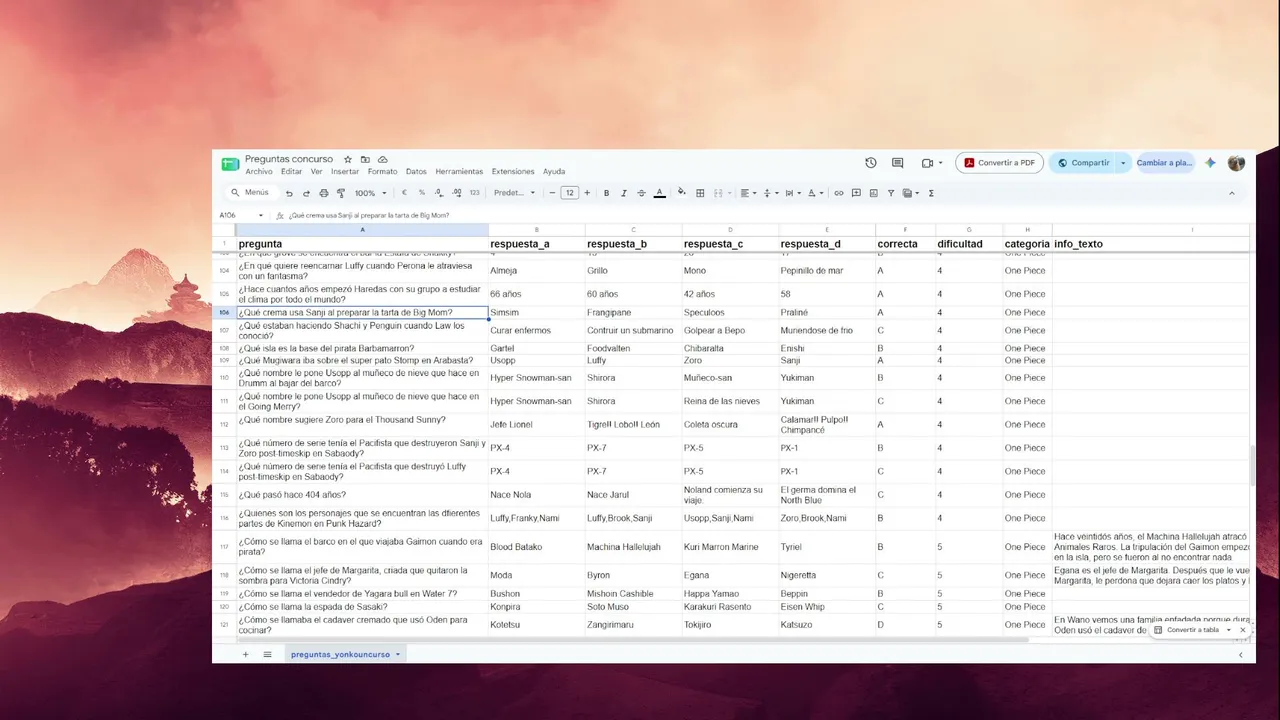The height and width of the screenshot is (720, 1280).
Task: Toggle bold formatting
Action: [x=607, y=193]
